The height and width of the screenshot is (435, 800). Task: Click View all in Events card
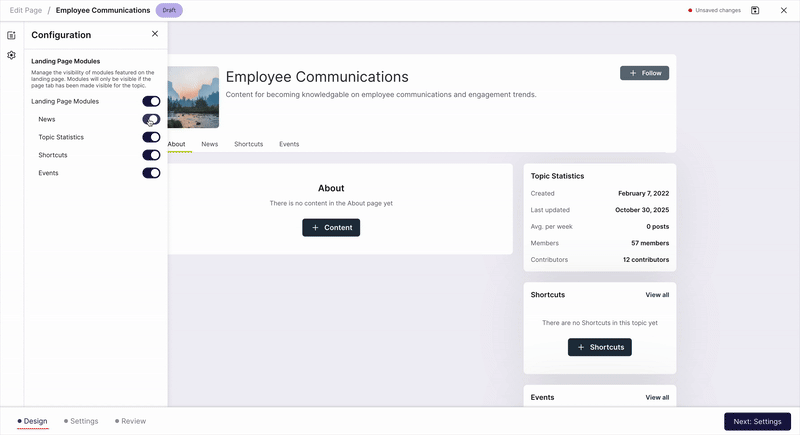click(657, 397)
